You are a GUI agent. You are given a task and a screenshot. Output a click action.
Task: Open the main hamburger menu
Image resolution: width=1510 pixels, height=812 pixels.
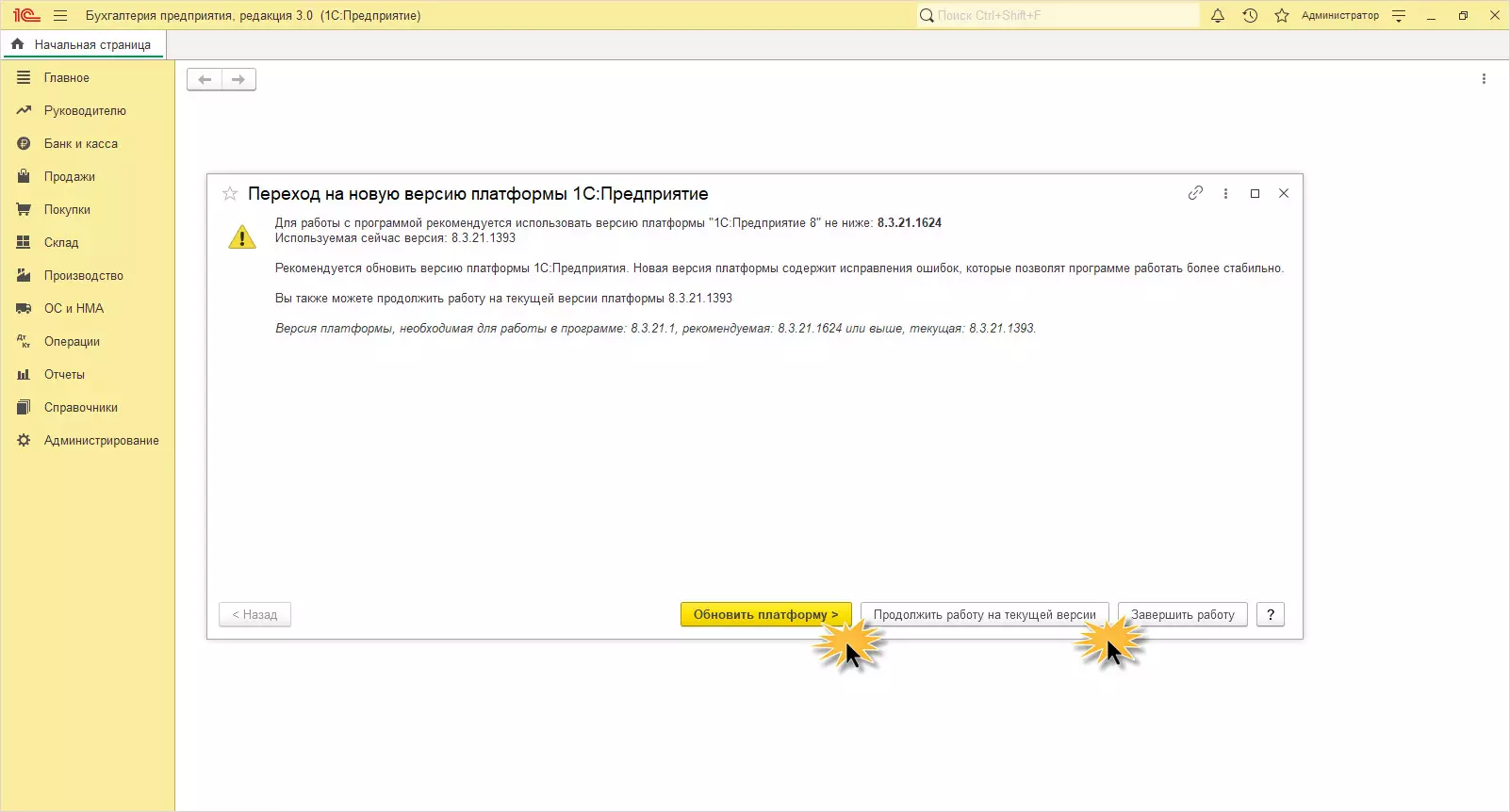pyautogui.click(x=60, y=15)
